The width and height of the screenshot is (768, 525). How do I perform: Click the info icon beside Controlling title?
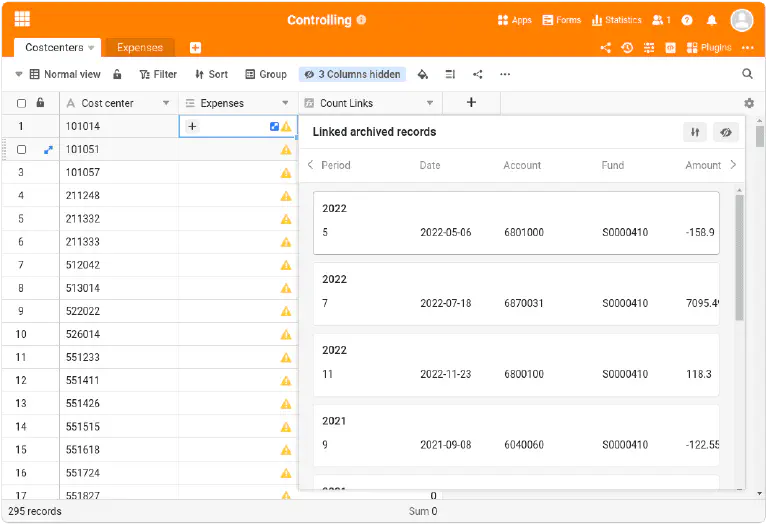coord(361,20)
